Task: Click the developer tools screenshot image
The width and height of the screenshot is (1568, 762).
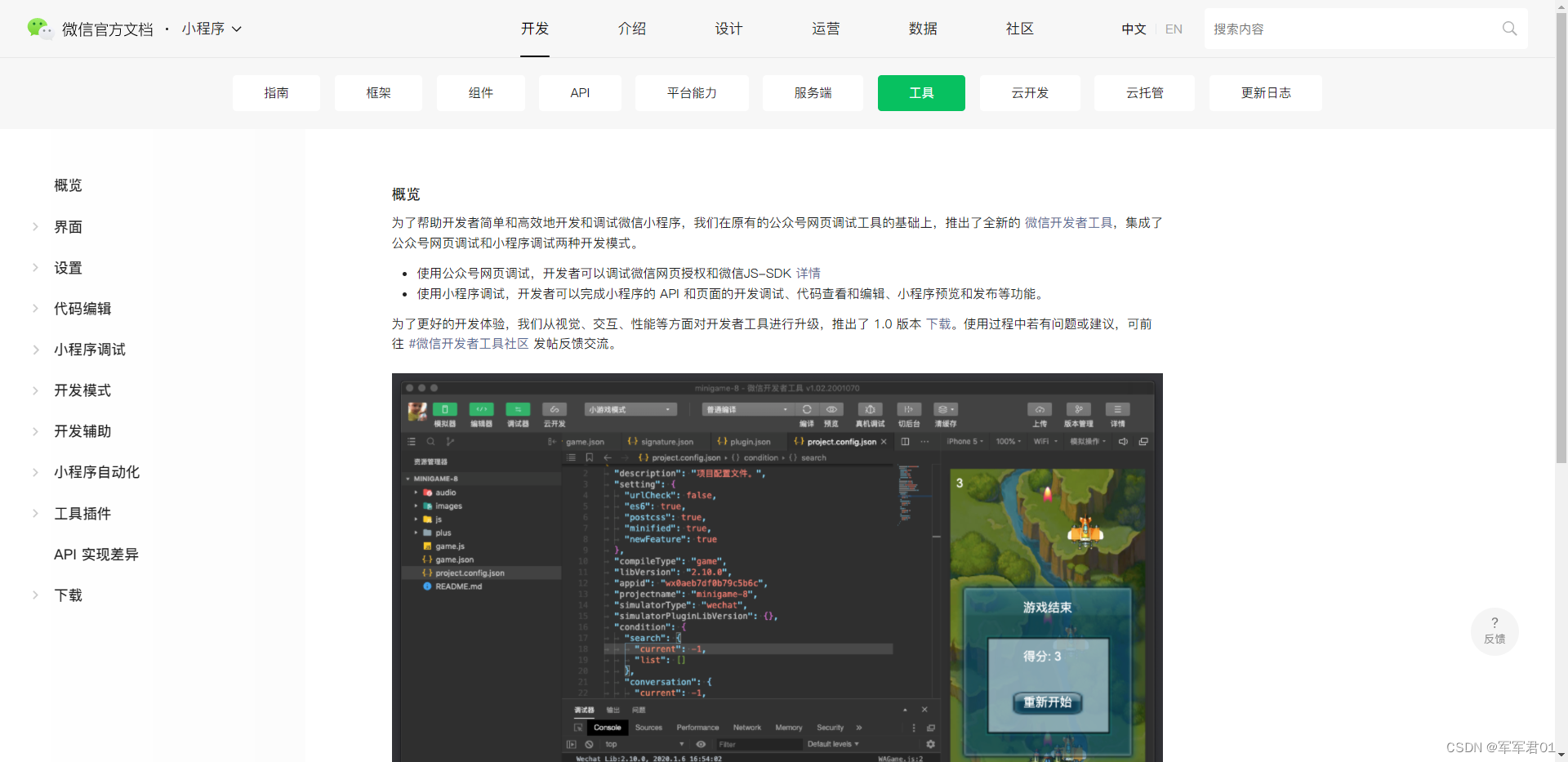Action: tap(777, 568)
